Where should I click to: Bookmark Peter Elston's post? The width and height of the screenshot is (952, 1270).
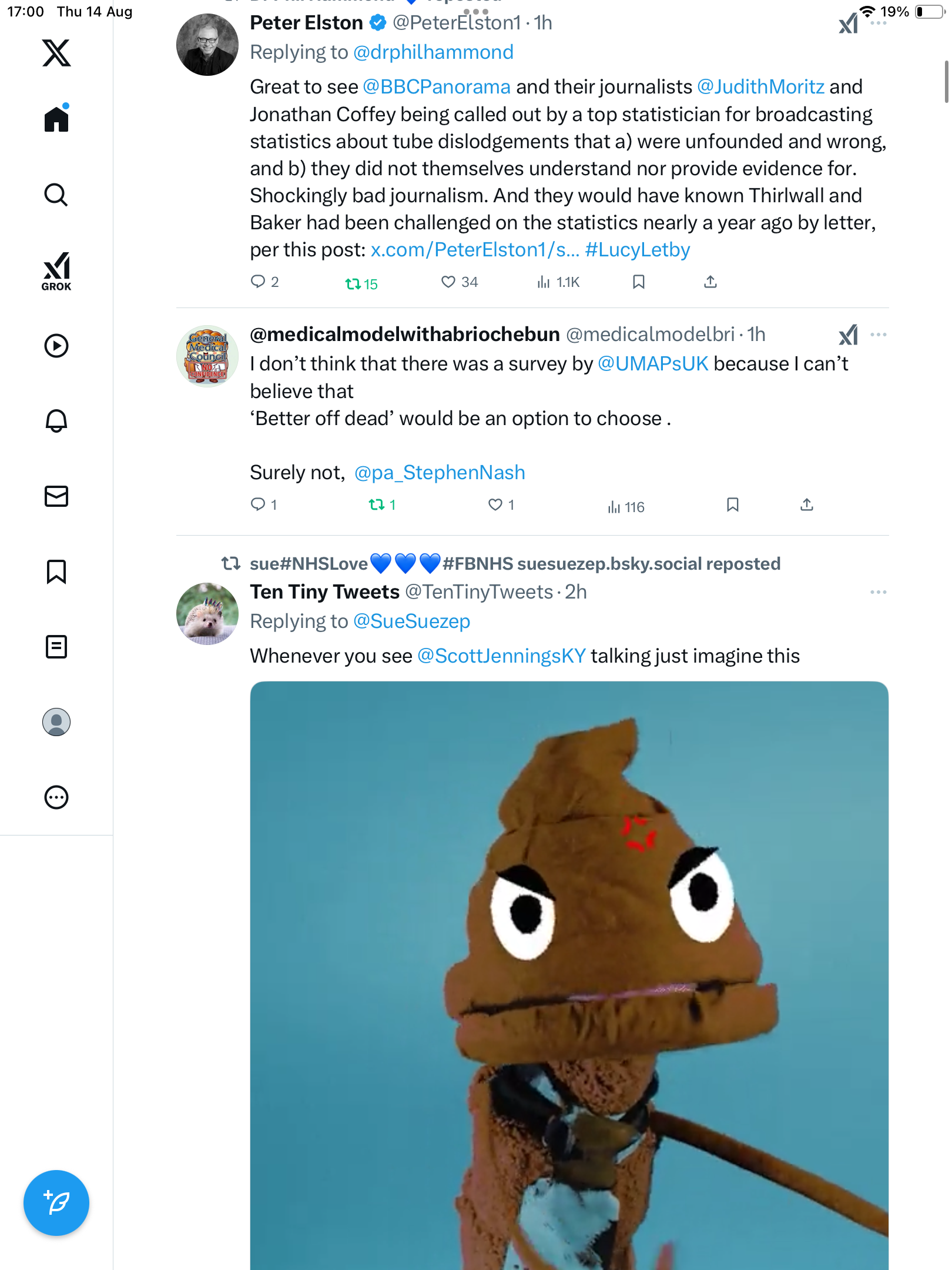coord(639,282)
